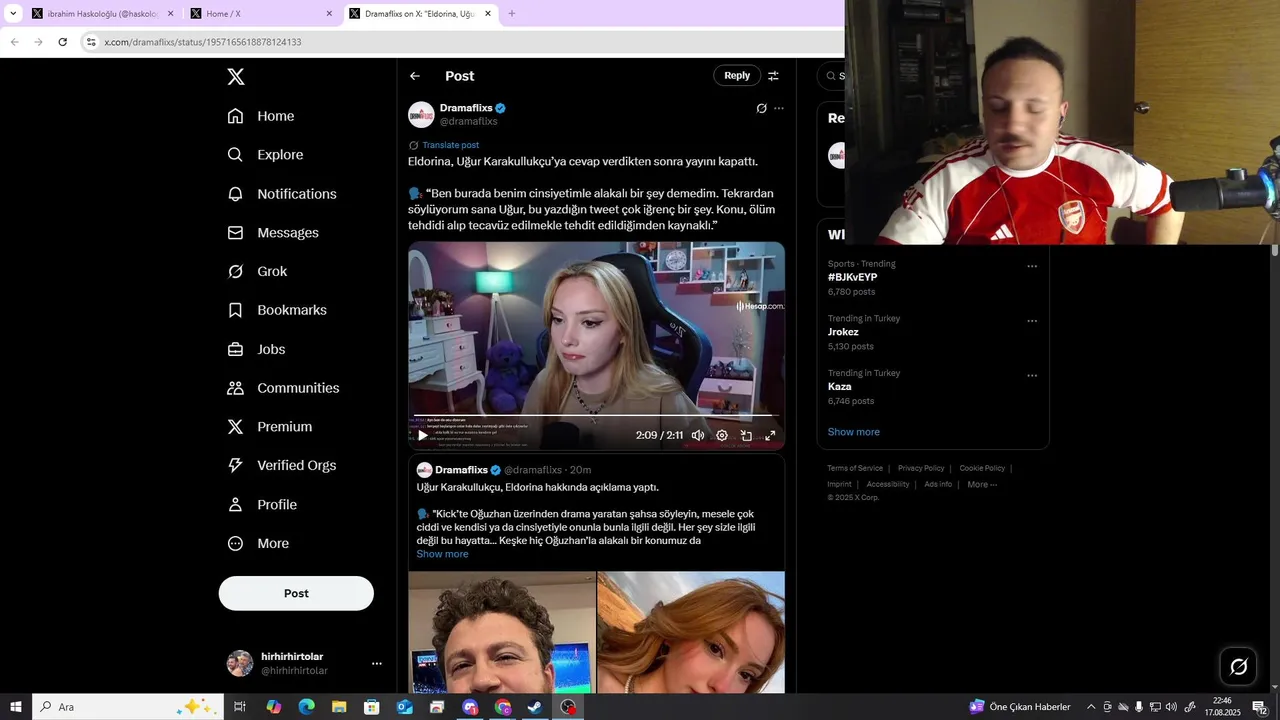1280x720 pixels.
Task: Open a new browser tab
Action: pos(512,14)
